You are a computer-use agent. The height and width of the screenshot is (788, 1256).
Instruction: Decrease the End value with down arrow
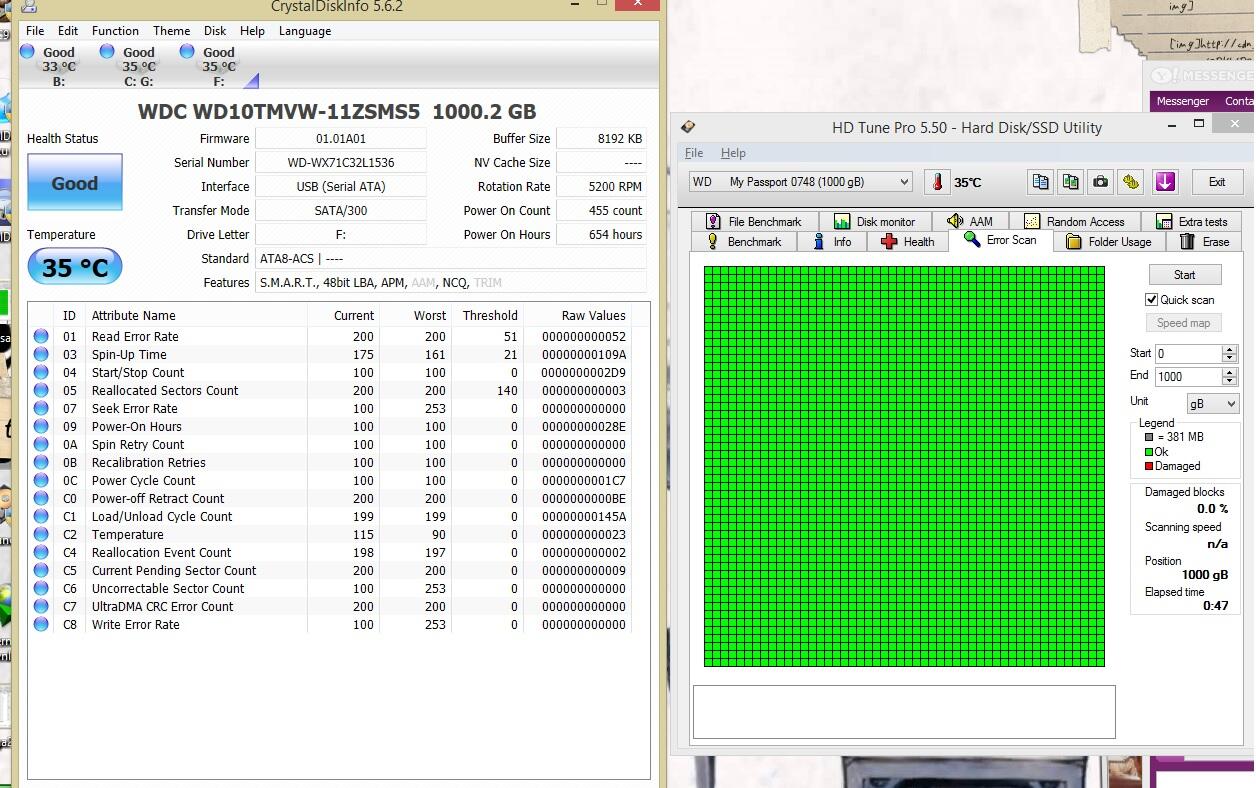(x=1230, y=381)
